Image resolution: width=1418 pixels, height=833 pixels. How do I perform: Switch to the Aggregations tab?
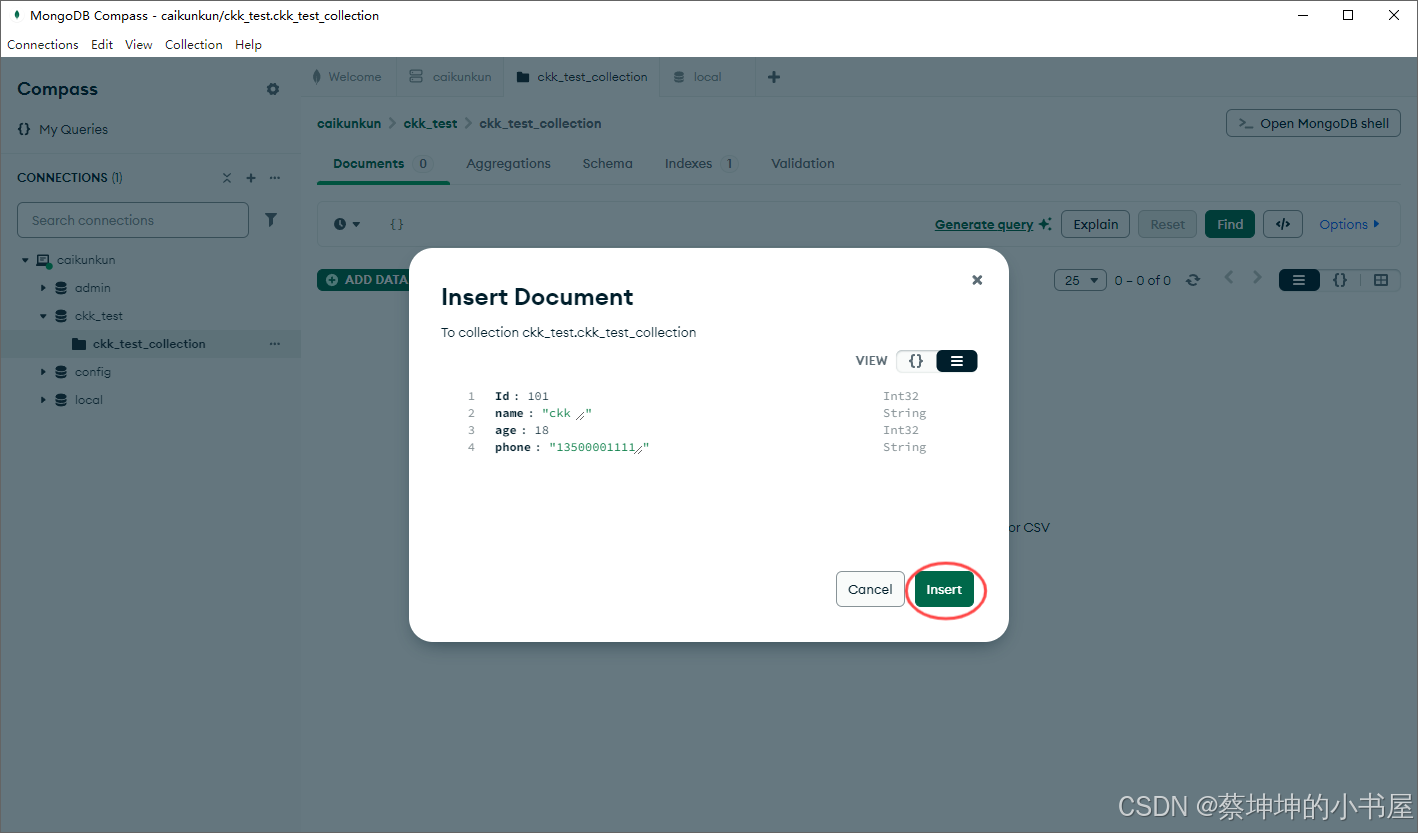click(x=508, y=163)
